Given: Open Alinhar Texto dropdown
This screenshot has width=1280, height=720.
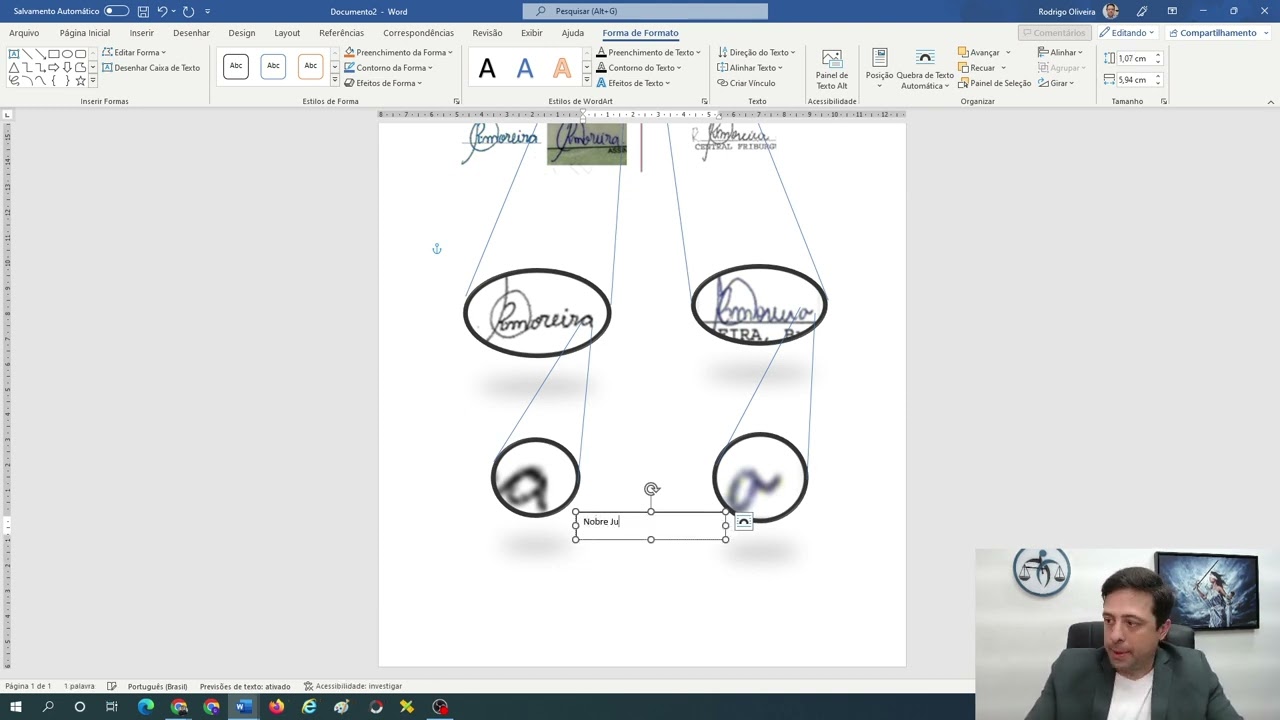Looking at the screenshot, I should click(x=750, y=68).
